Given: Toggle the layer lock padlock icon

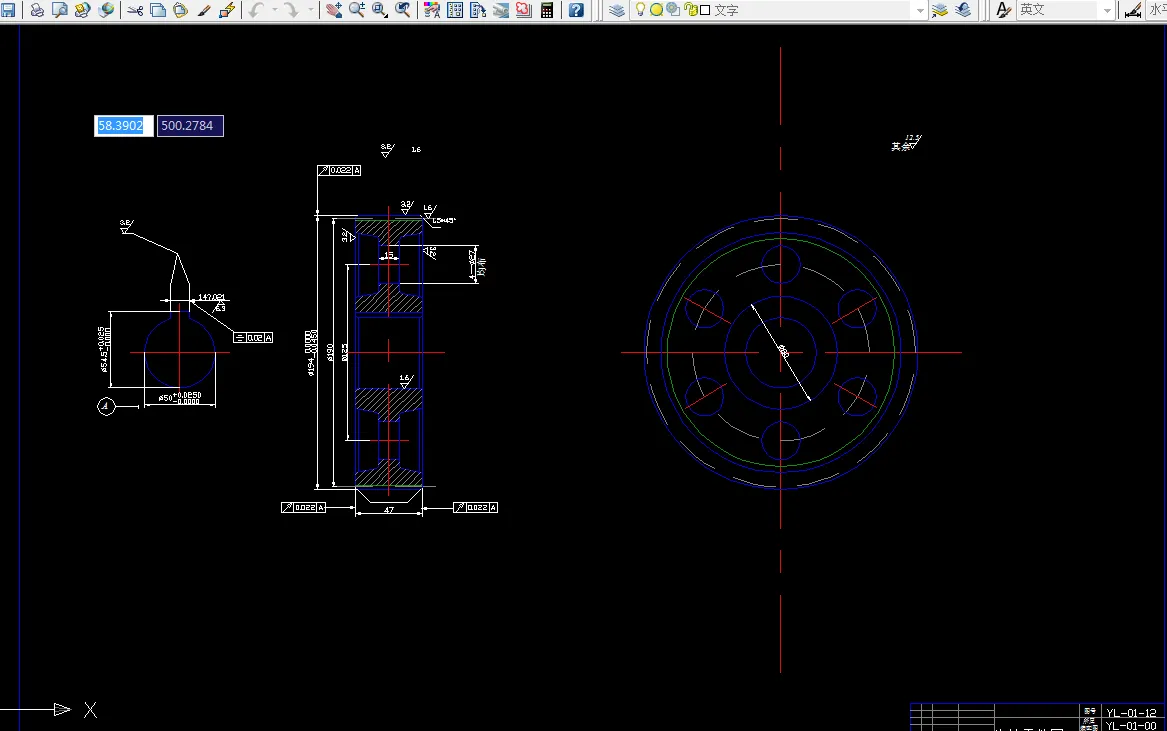Looking at the screenshot, I should tap(691, 10).
